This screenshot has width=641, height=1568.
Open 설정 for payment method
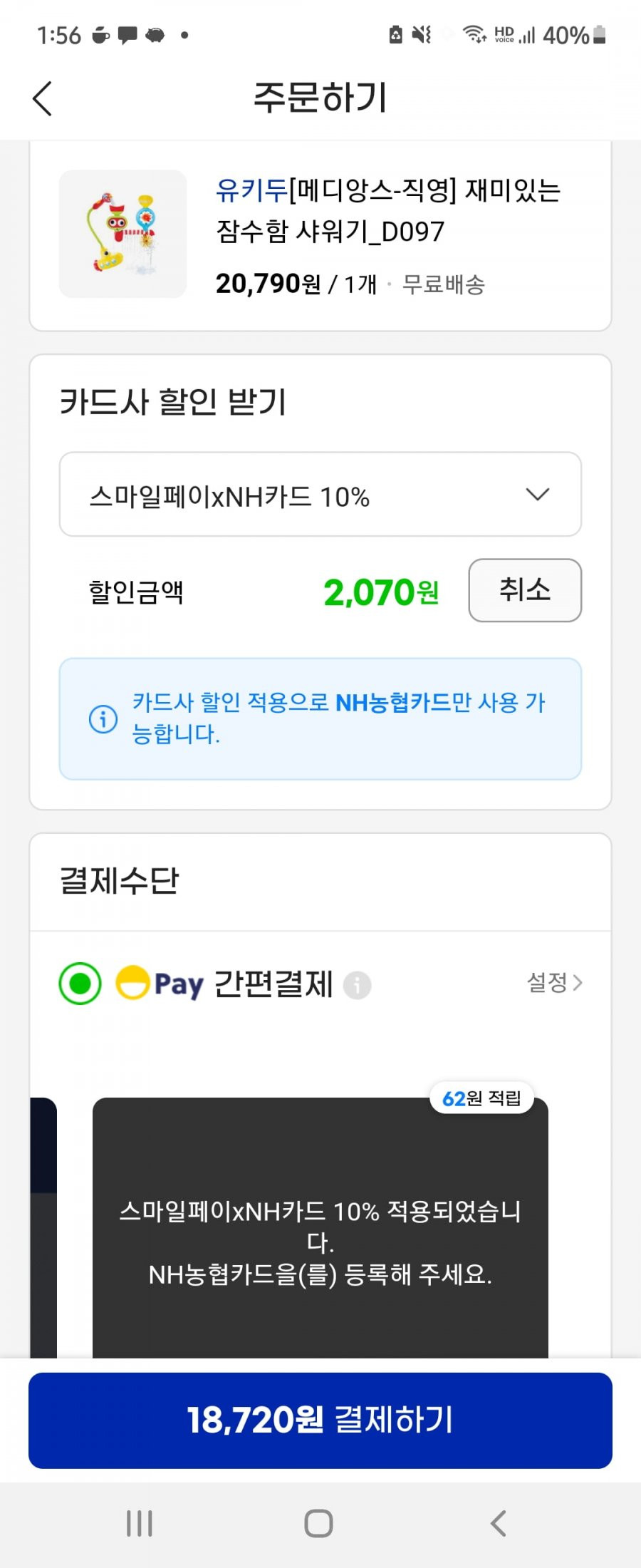[555, 982]
